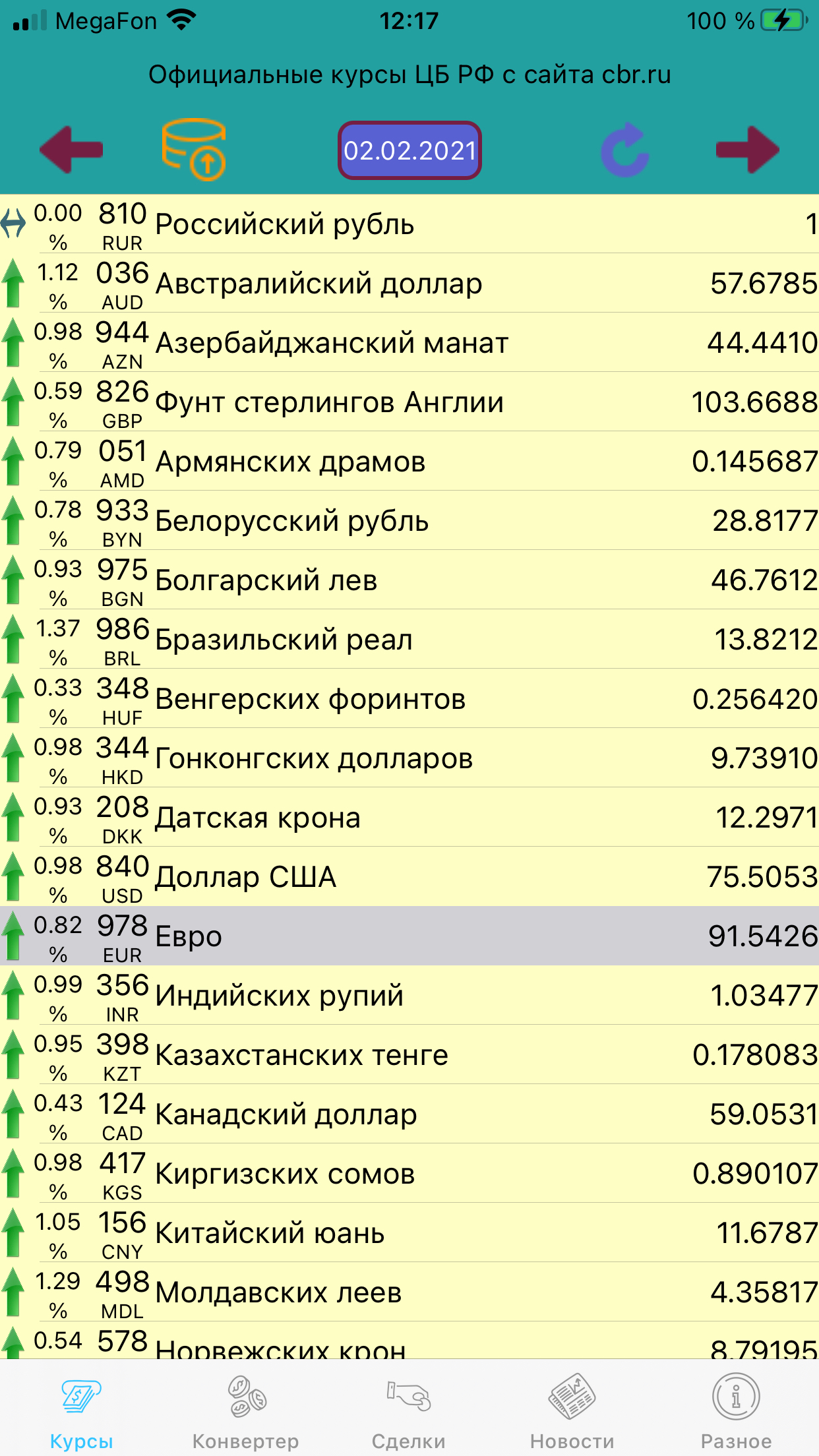Select the Российский рубль row
This screenshot has height=1456, width=819.
click(x=409, y=224)
